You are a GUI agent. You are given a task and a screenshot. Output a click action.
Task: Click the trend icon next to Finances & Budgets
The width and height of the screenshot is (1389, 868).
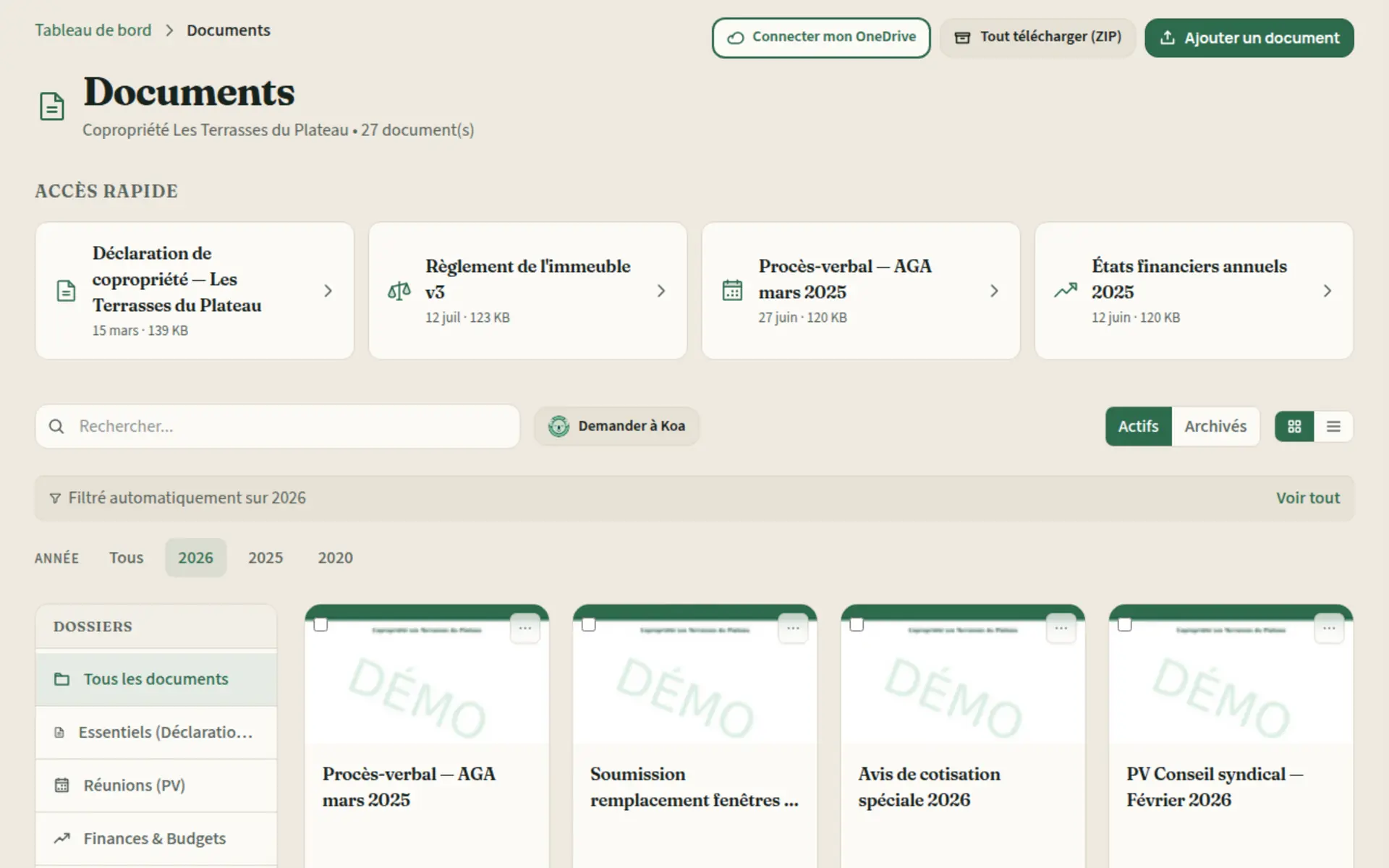coord(62,838)
